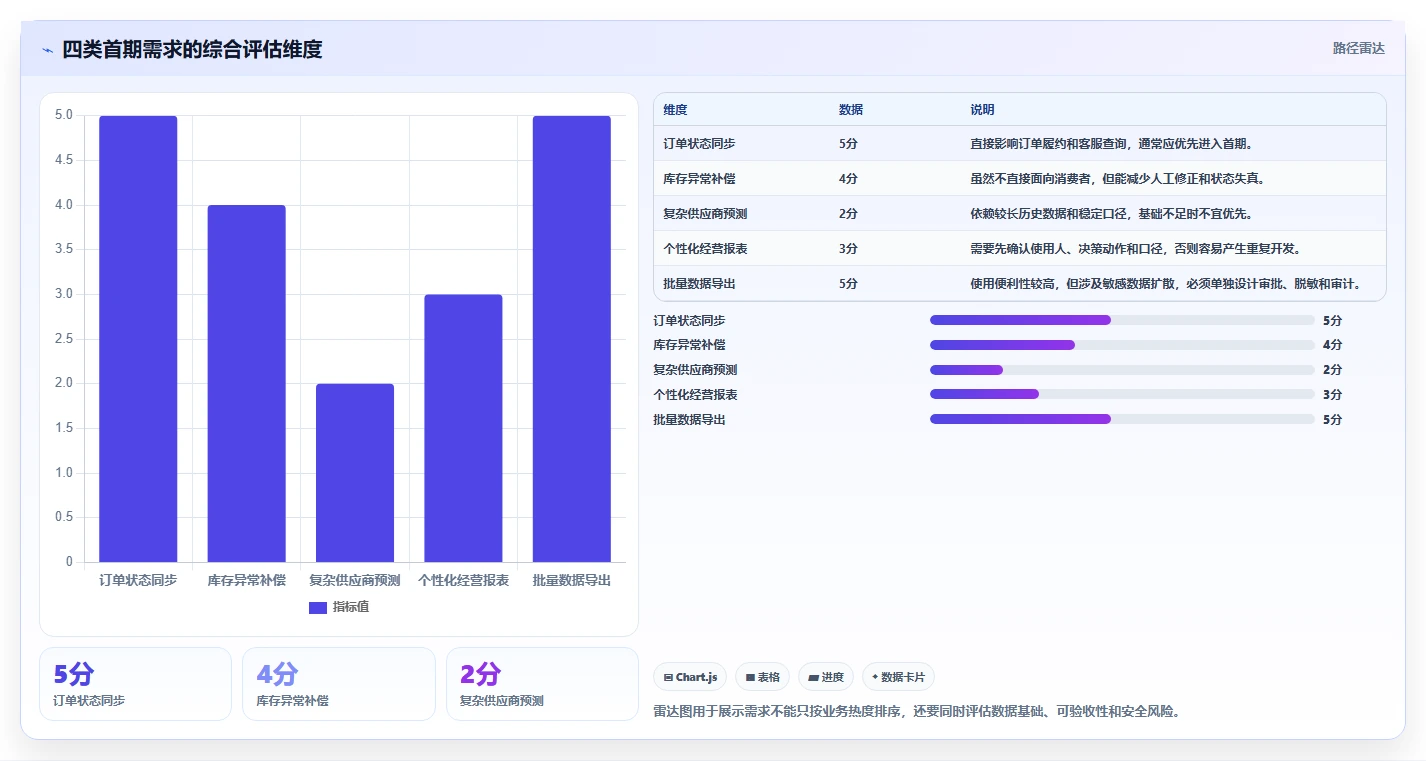Select the 批量数据导出 table row name cell

699,284
